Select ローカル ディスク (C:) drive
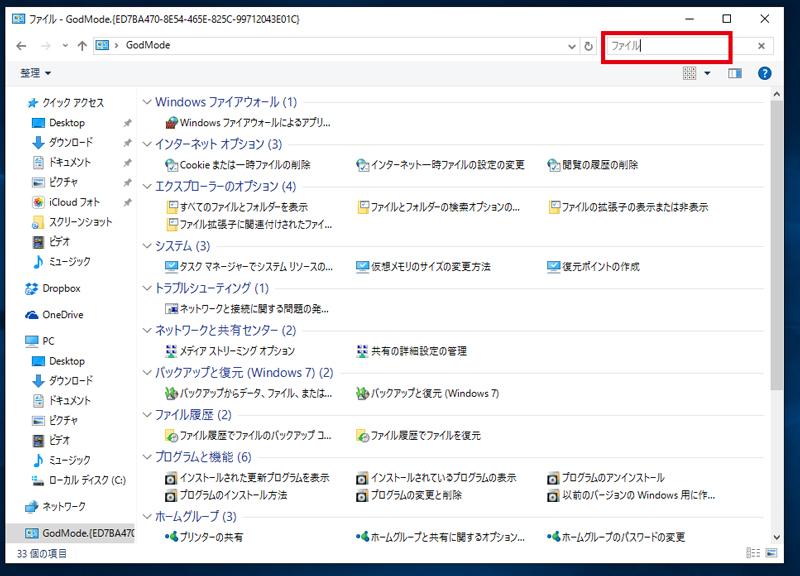The width and height of the screenshot is (800, 576). tap(79, 481)
